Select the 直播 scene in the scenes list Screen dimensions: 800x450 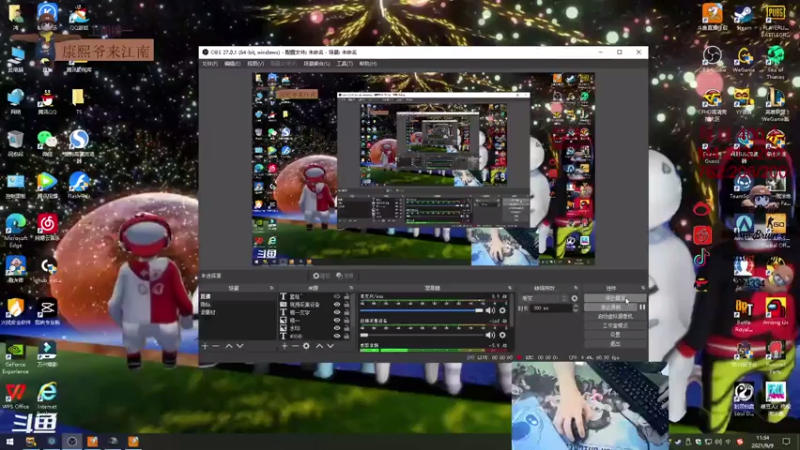pos(237,296)
